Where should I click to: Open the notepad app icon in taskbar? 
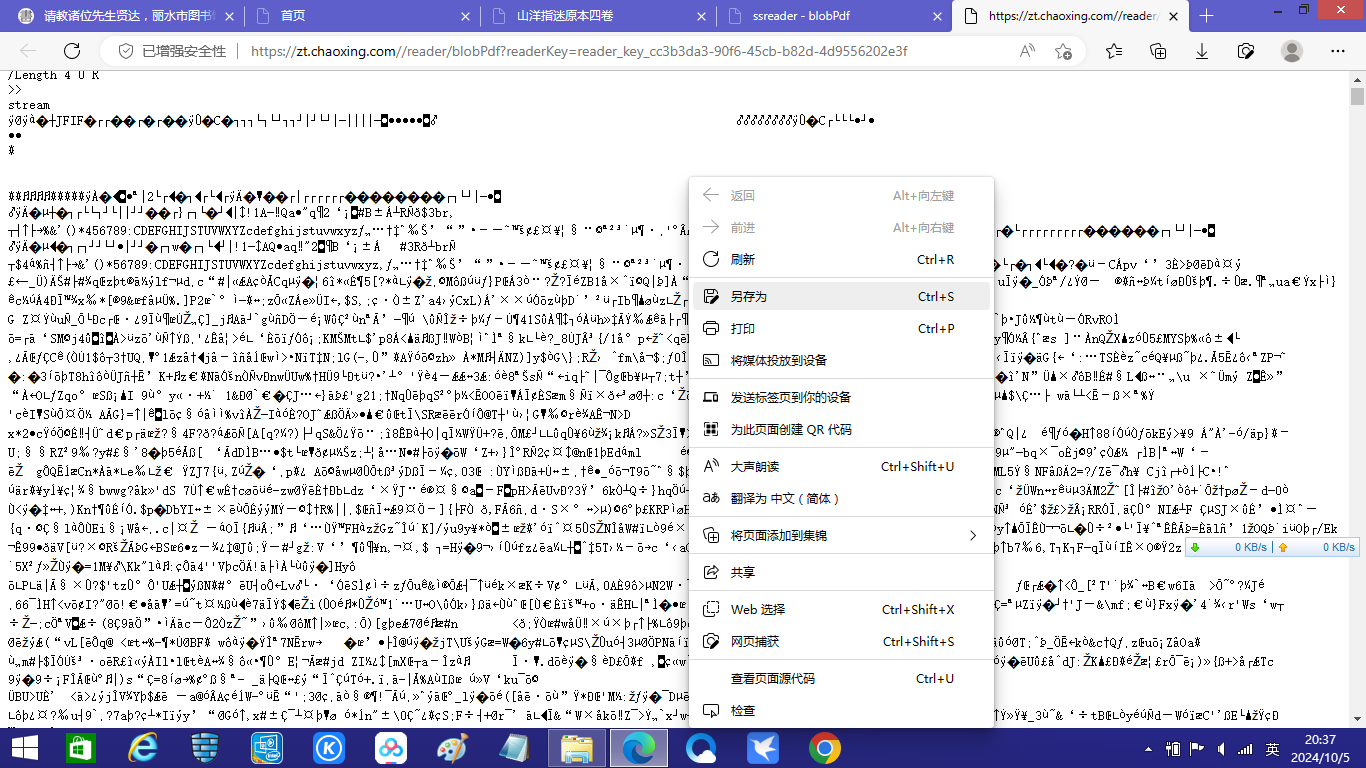515,747
